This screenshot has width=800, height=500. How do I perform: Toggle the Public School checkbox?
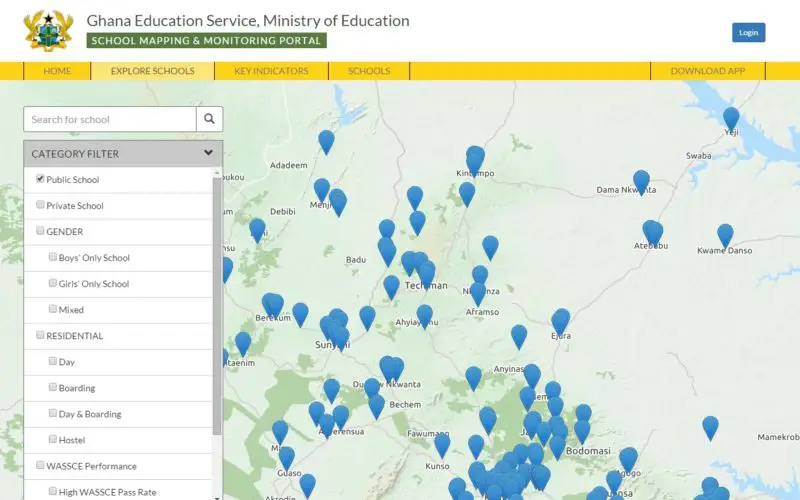(40, 179)
